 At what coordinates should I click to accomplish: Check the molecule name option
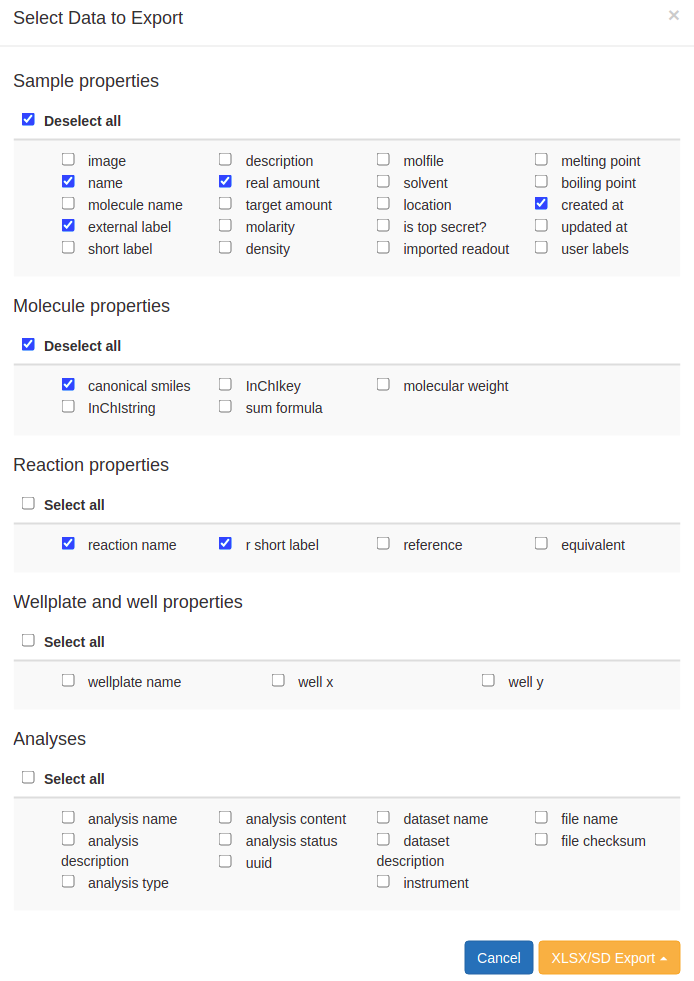click(x=68, y=203)
